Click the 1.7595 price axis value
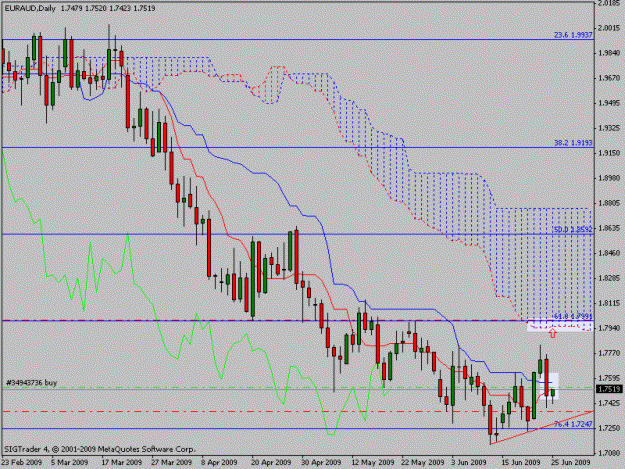Image resolution: width=625 pixels, height=469 pixels. click(609, 378)
